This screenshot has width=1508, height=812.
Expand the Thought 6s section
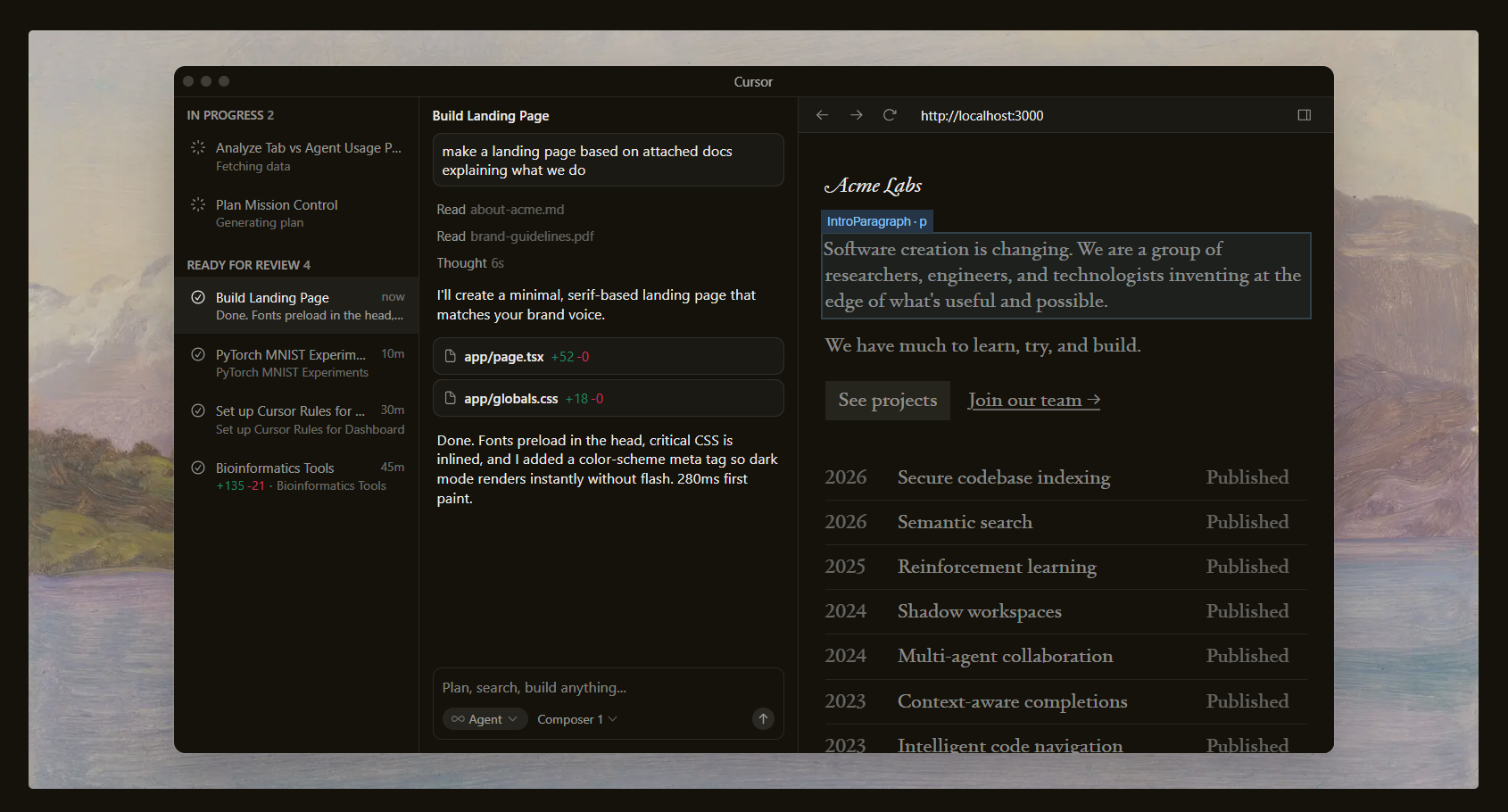point(470,262)
